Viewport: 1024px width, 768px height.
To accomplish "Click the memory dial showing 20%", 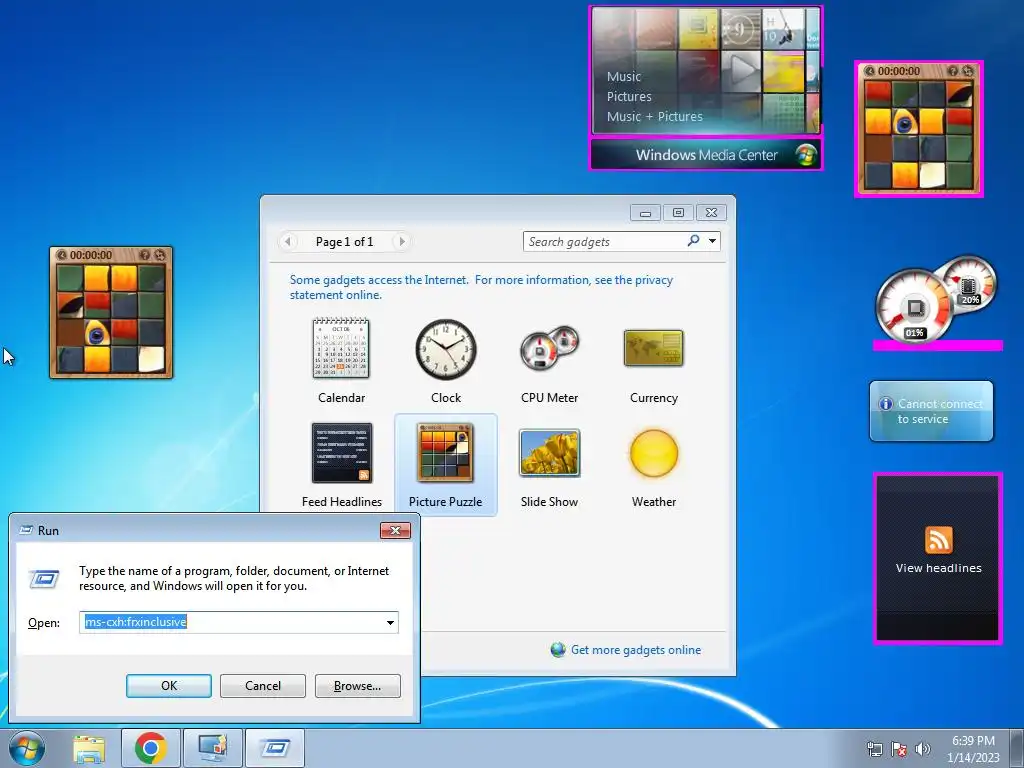I will click(x=970, y=283).
